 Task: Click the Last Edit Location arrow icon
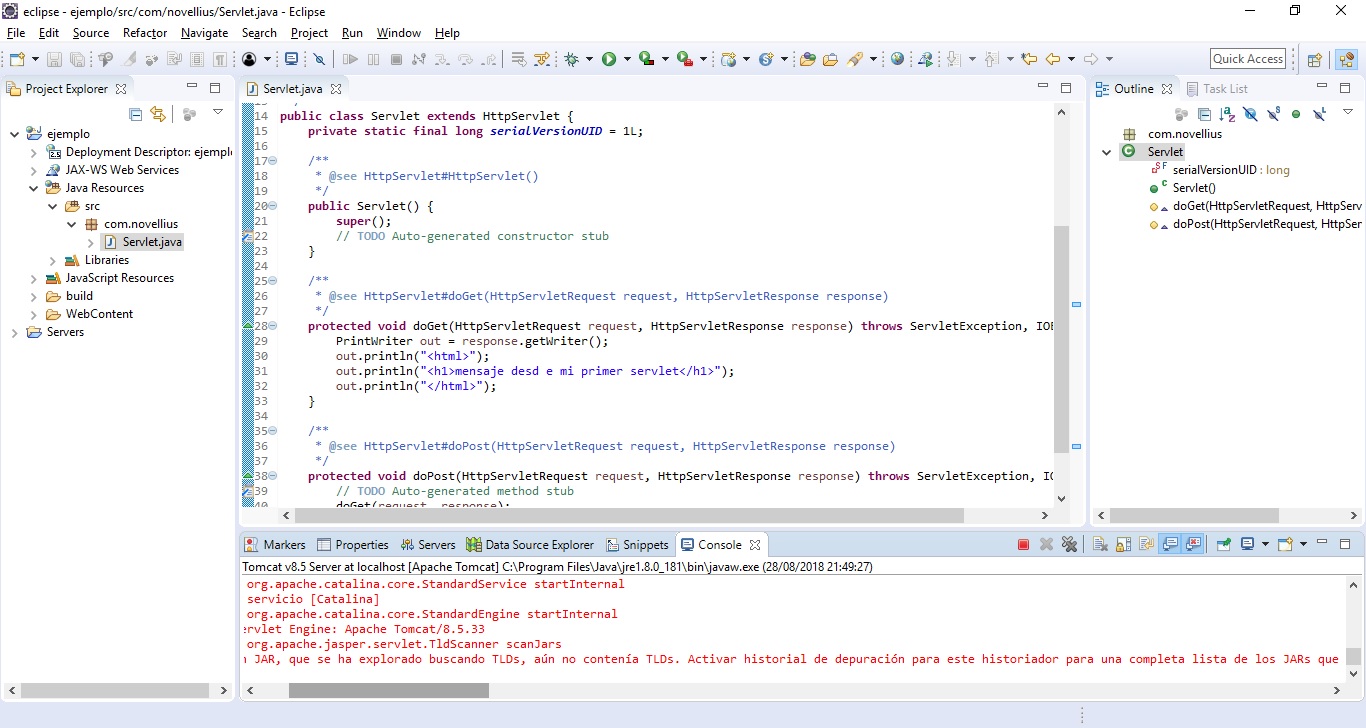tap(1028, 59)
